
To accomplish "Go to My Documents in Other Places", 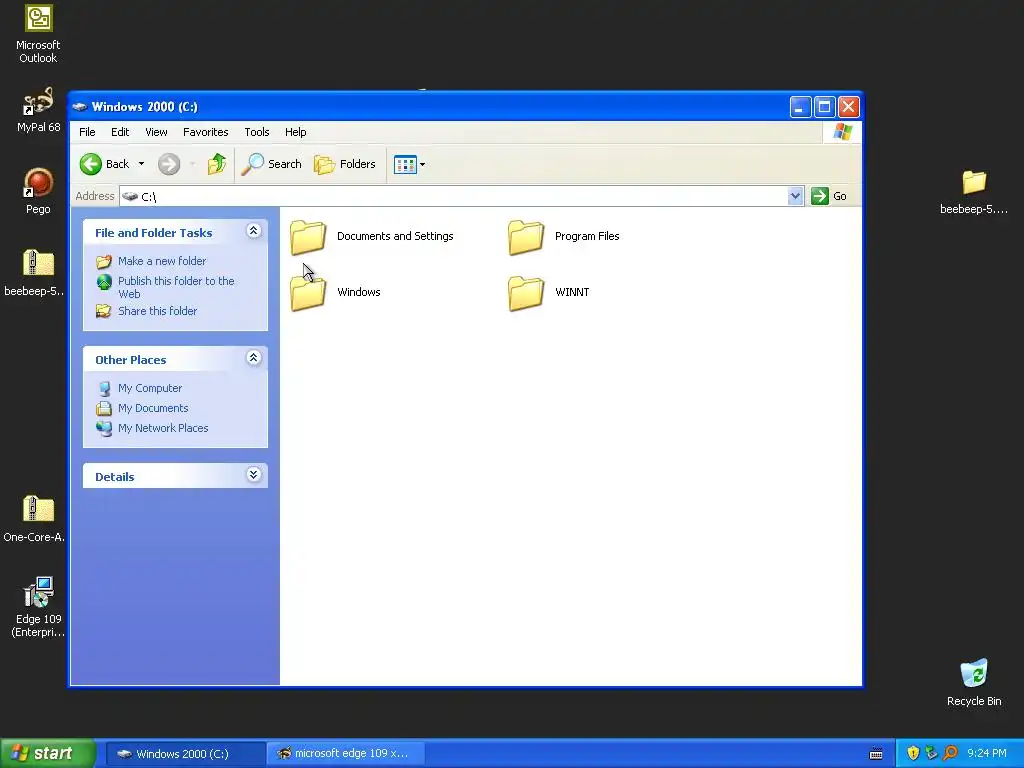I will (x=153, y=408).
